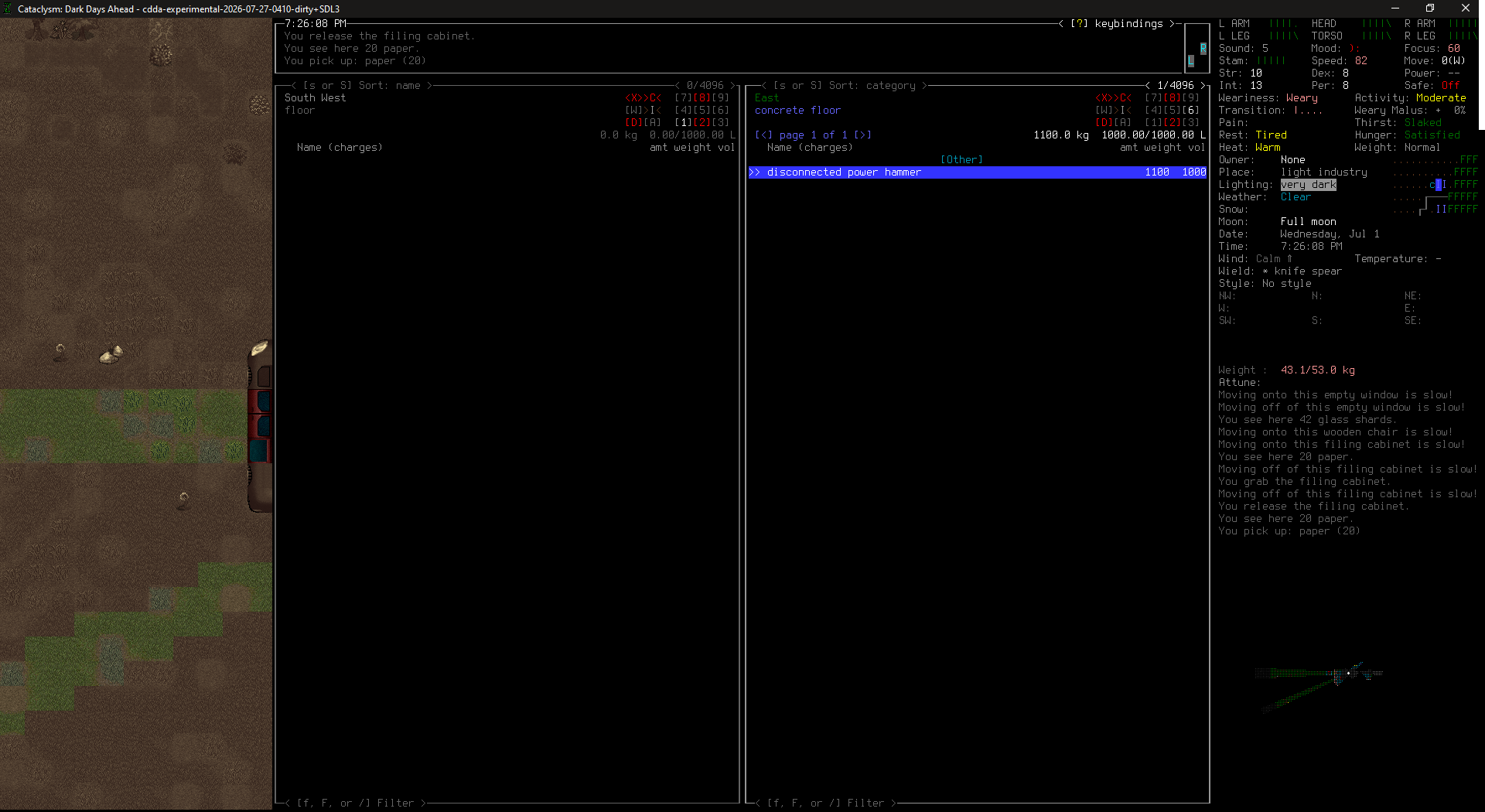Select location [2] in East pane
The width and height of the screenshot is (1485, 812).
click(1172, 123)
